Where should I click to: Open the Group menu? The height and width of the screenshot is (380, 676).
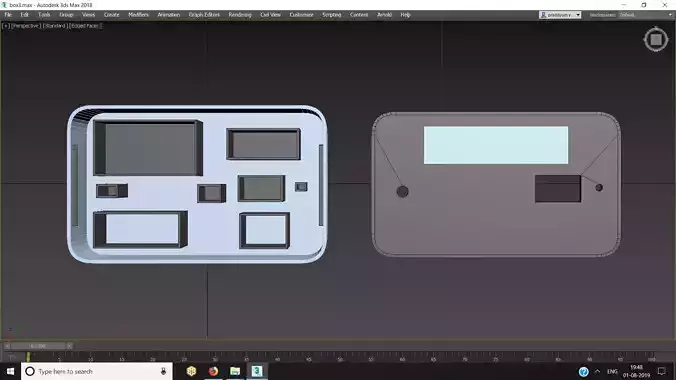coord(66,15)
